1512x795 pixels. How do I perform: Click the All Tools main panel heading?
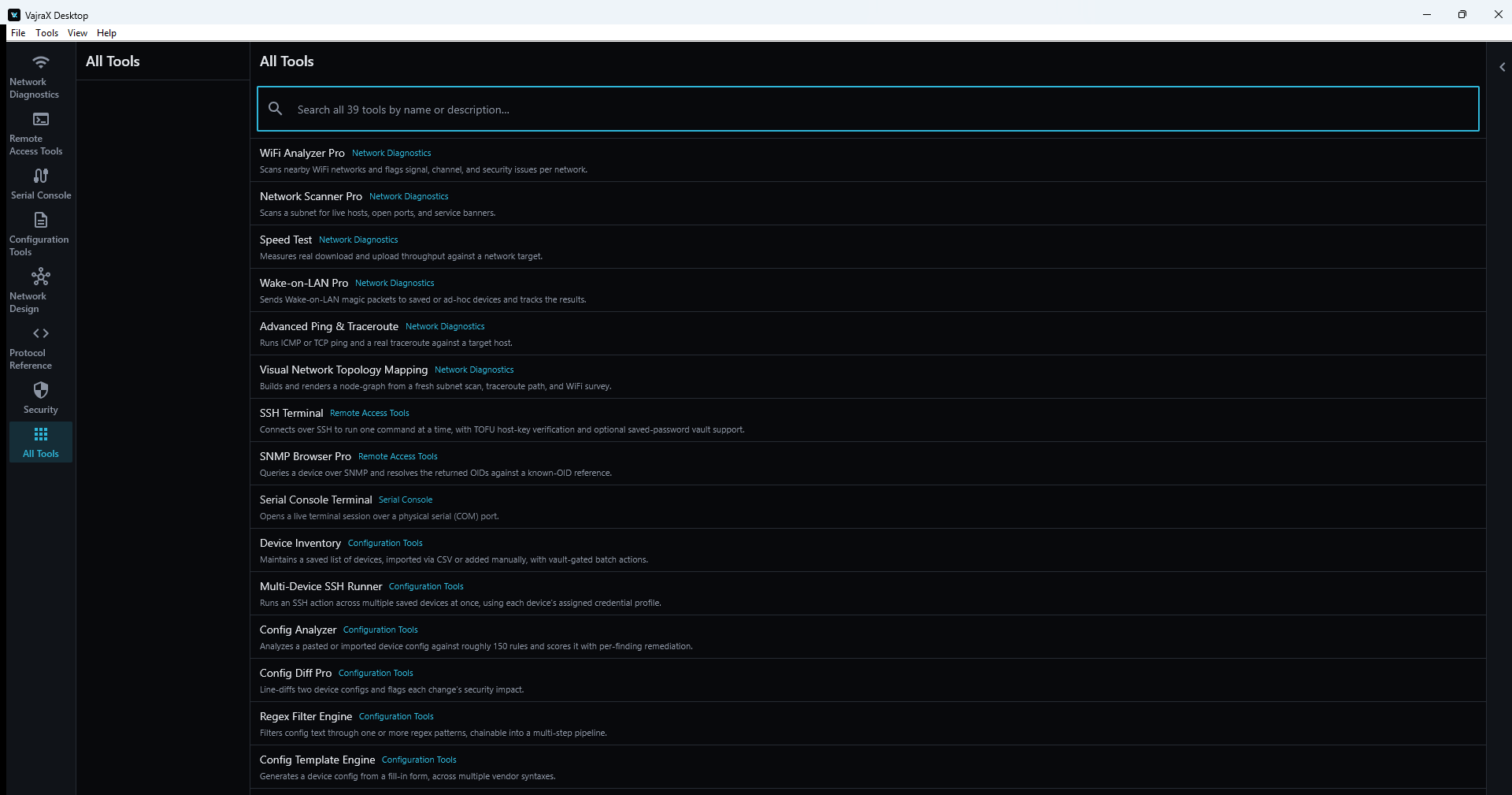tap(287, 61)
